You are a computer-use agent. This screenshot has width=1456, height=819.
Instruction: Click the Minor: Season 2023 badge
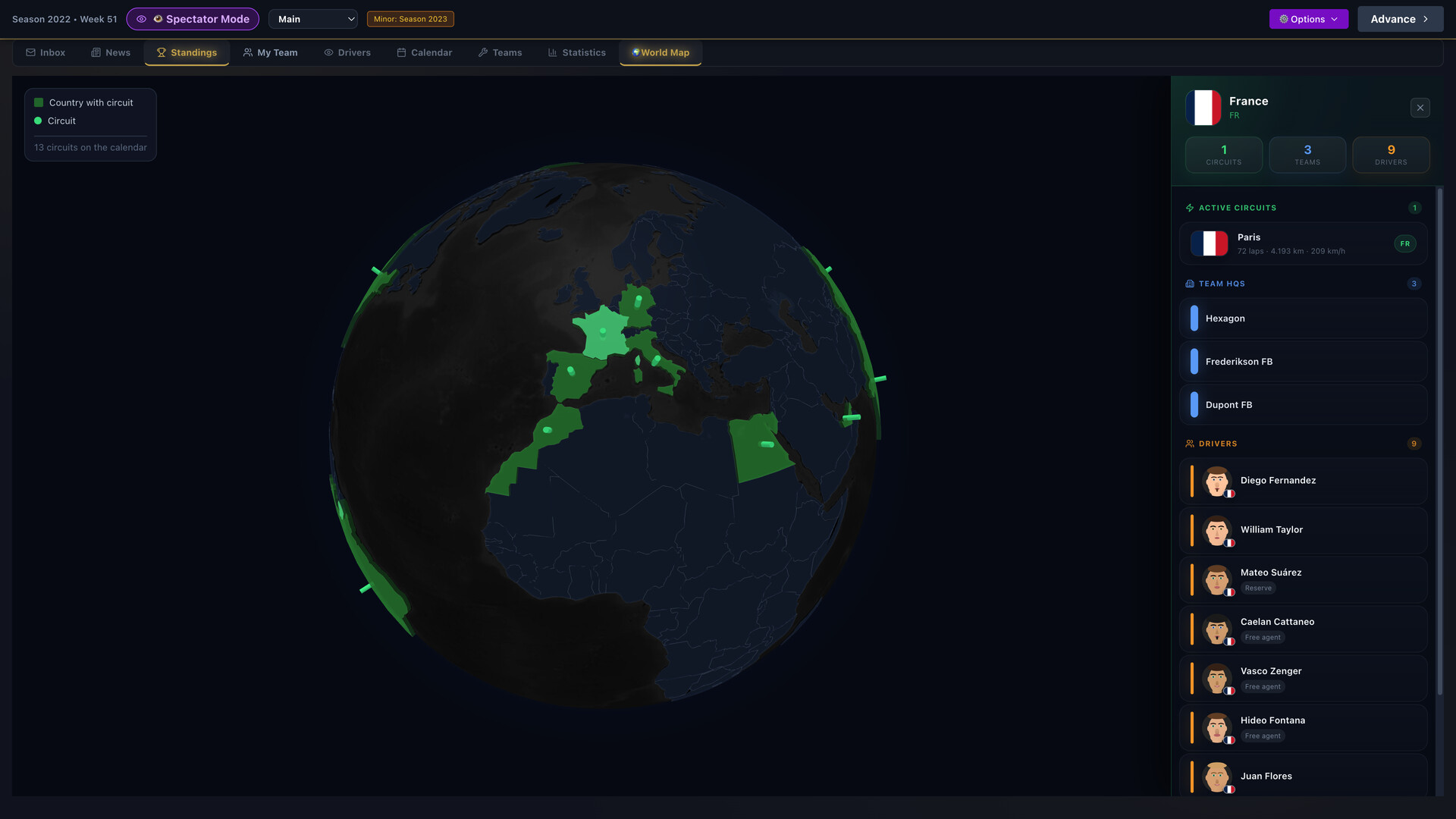click(410, 19)
